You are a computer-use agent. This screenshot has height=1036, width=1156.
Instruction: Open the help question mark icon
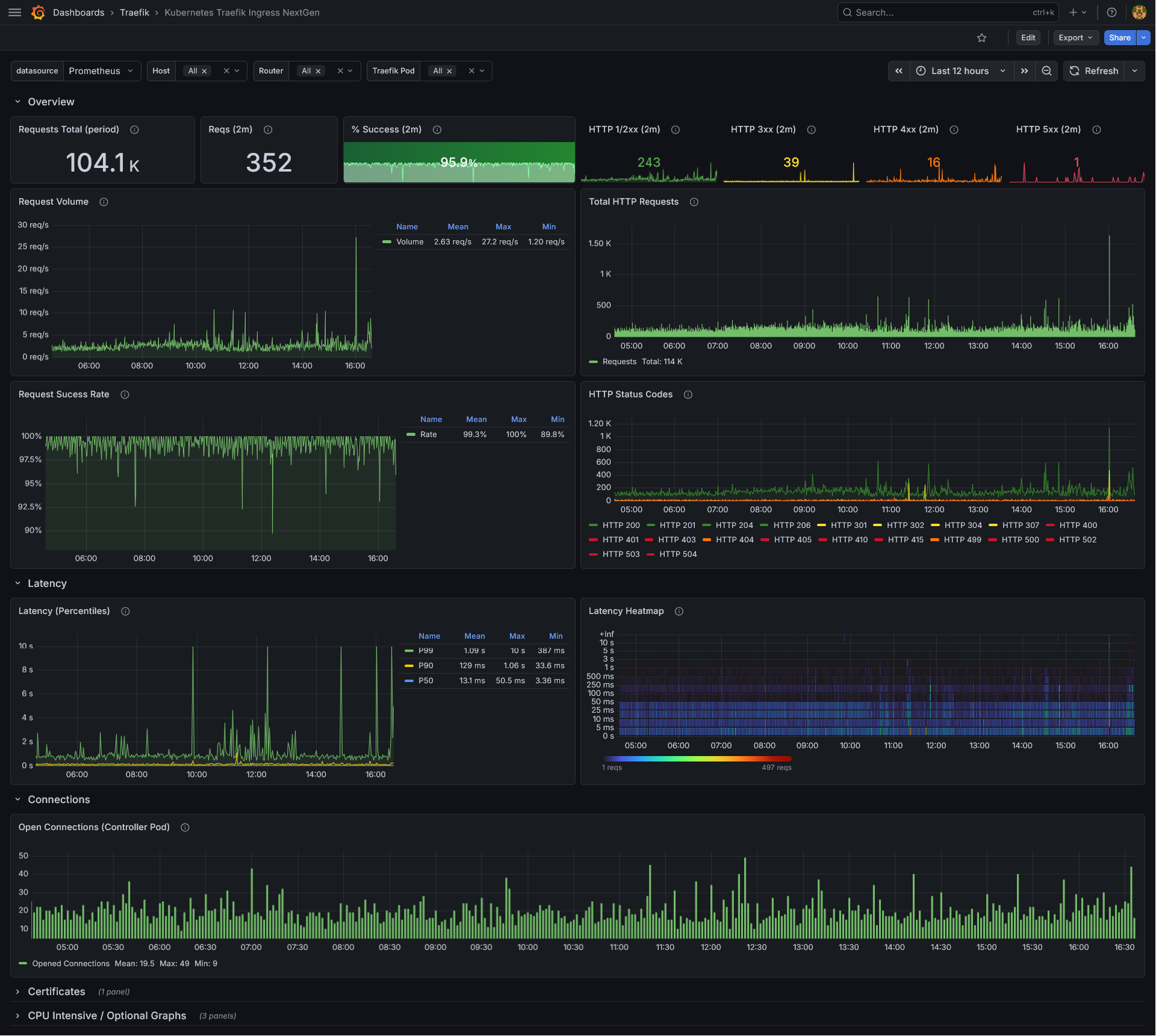1111,12
